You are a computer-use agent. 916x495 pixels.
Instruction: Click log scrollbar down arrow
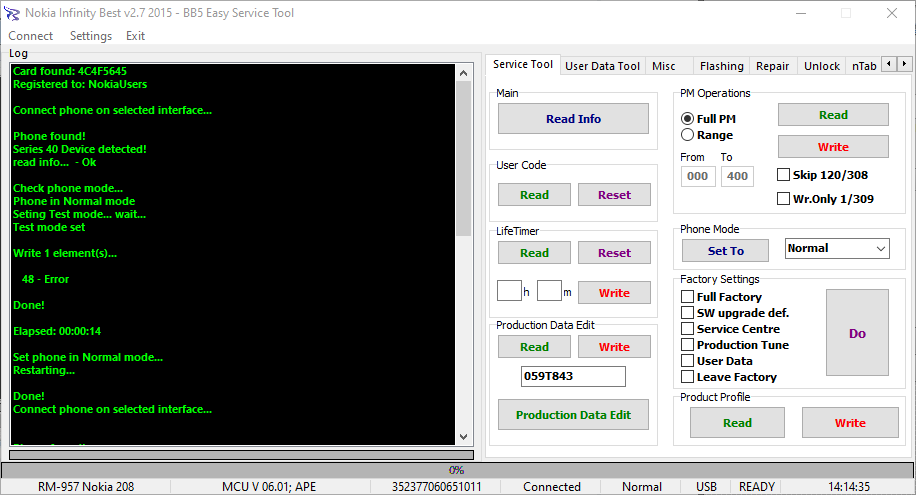pyautogui.click(x=463, y=437)
